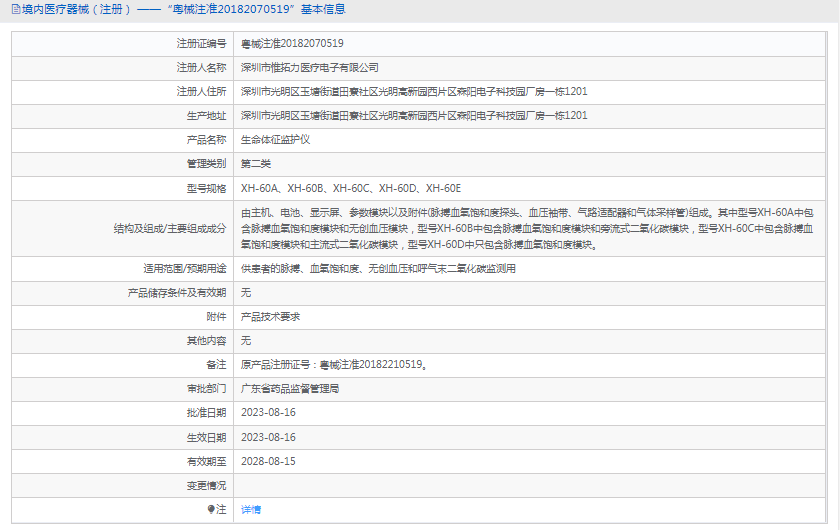
Task: Open the 详情 link in the 注 row
Action: click(251, 510)
